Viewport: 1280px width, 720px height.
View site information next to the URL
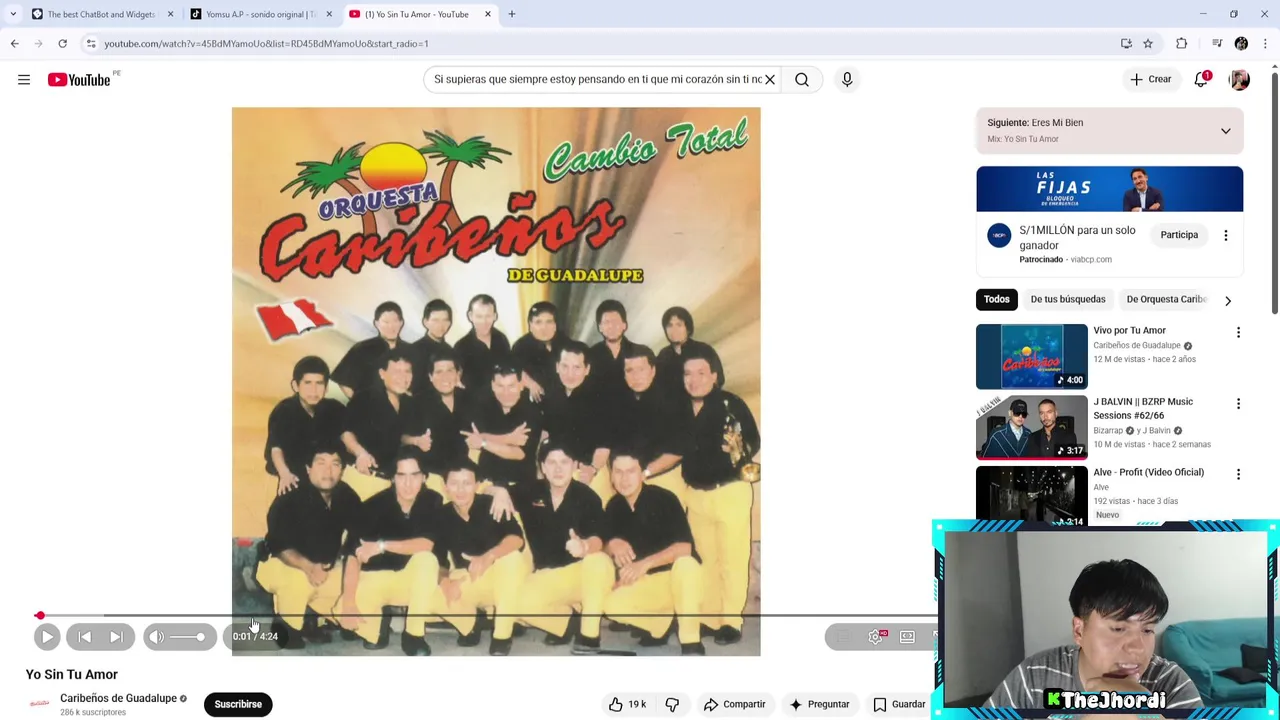91,44
